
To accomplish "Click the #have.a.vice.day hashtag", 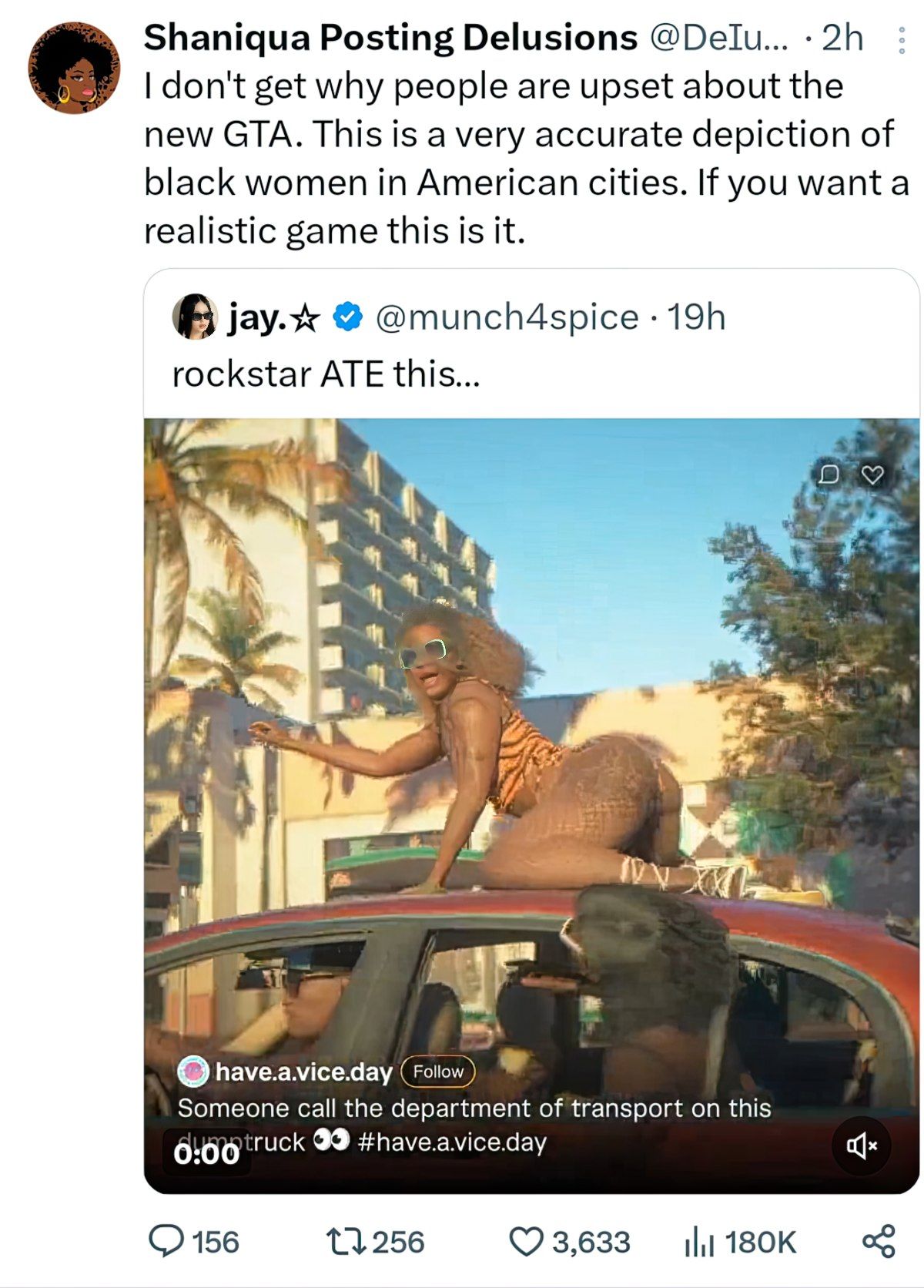I will point(452,1142).
